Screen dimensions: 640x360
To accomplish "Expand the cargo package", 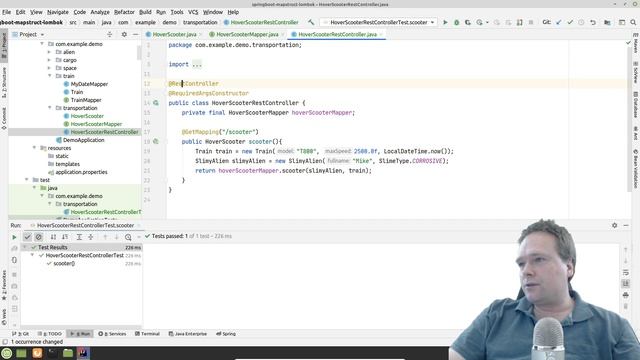I will pyautogui.click(x=50, y=60).
